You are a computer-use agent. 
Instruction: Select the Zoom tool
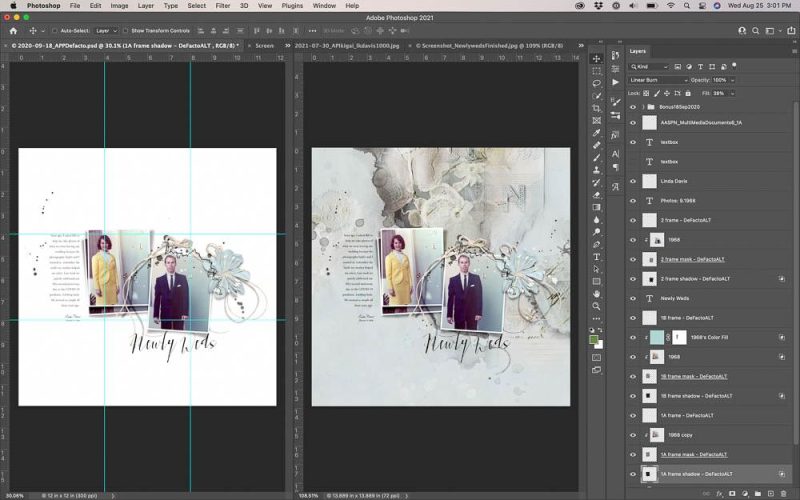(x=596, y=306)
